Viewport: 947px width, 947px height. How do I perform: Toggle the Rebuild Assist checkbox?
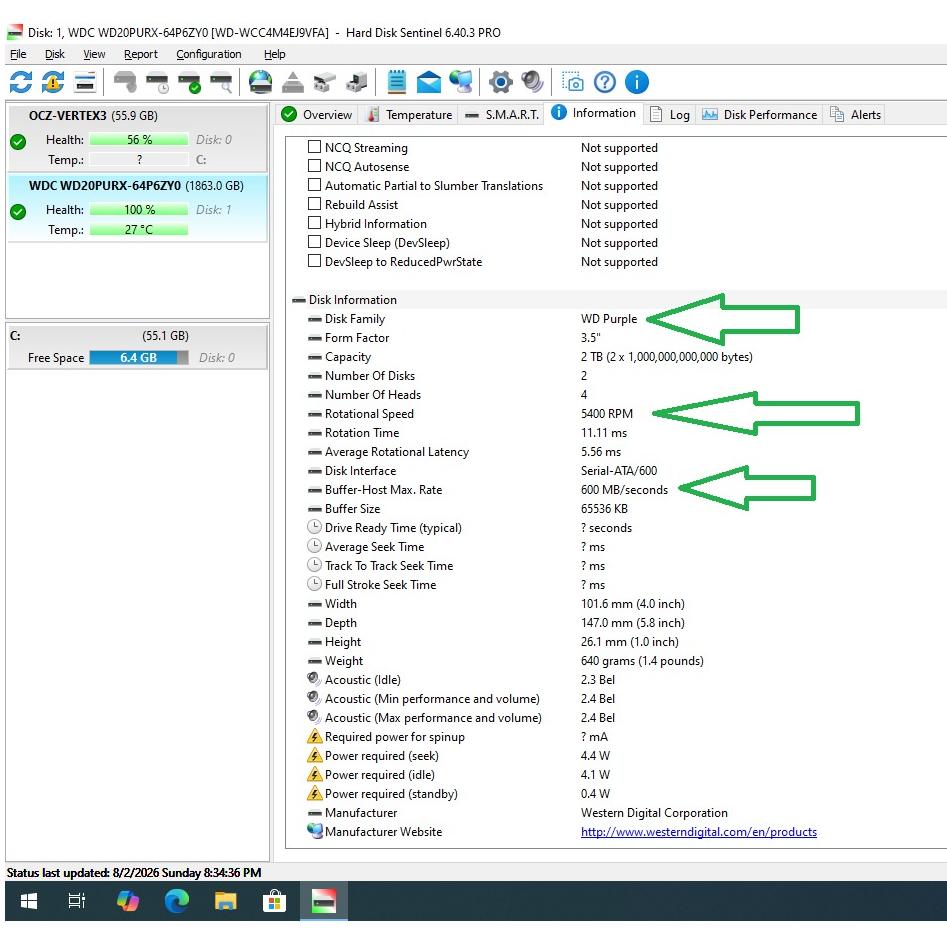(314, 204)
